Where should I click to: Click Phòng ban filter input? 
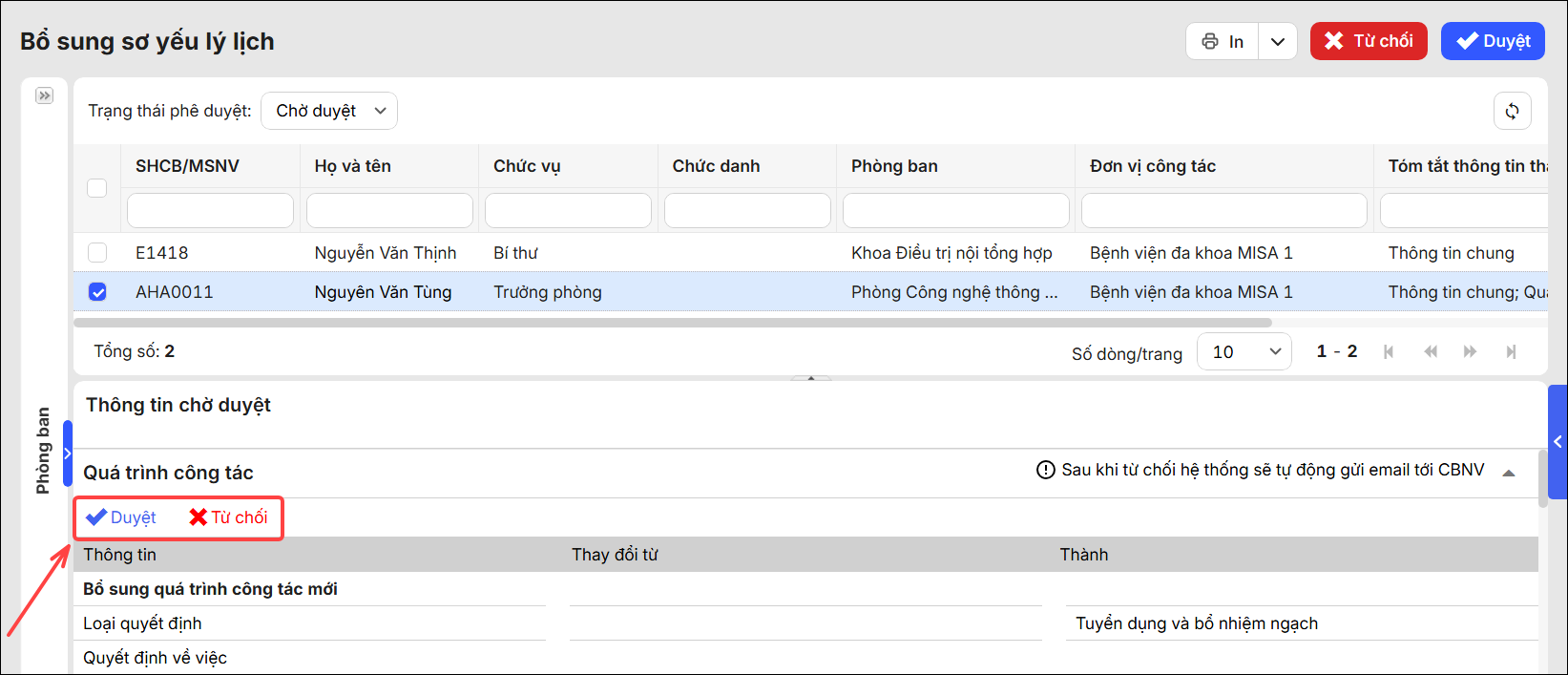click(956, 210)
